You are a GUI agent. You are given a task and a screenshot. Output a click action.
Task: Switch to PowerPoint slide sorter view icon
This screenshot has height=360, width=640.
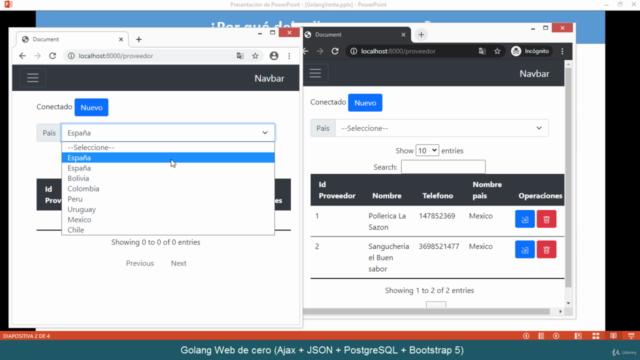tap(596, 336)
